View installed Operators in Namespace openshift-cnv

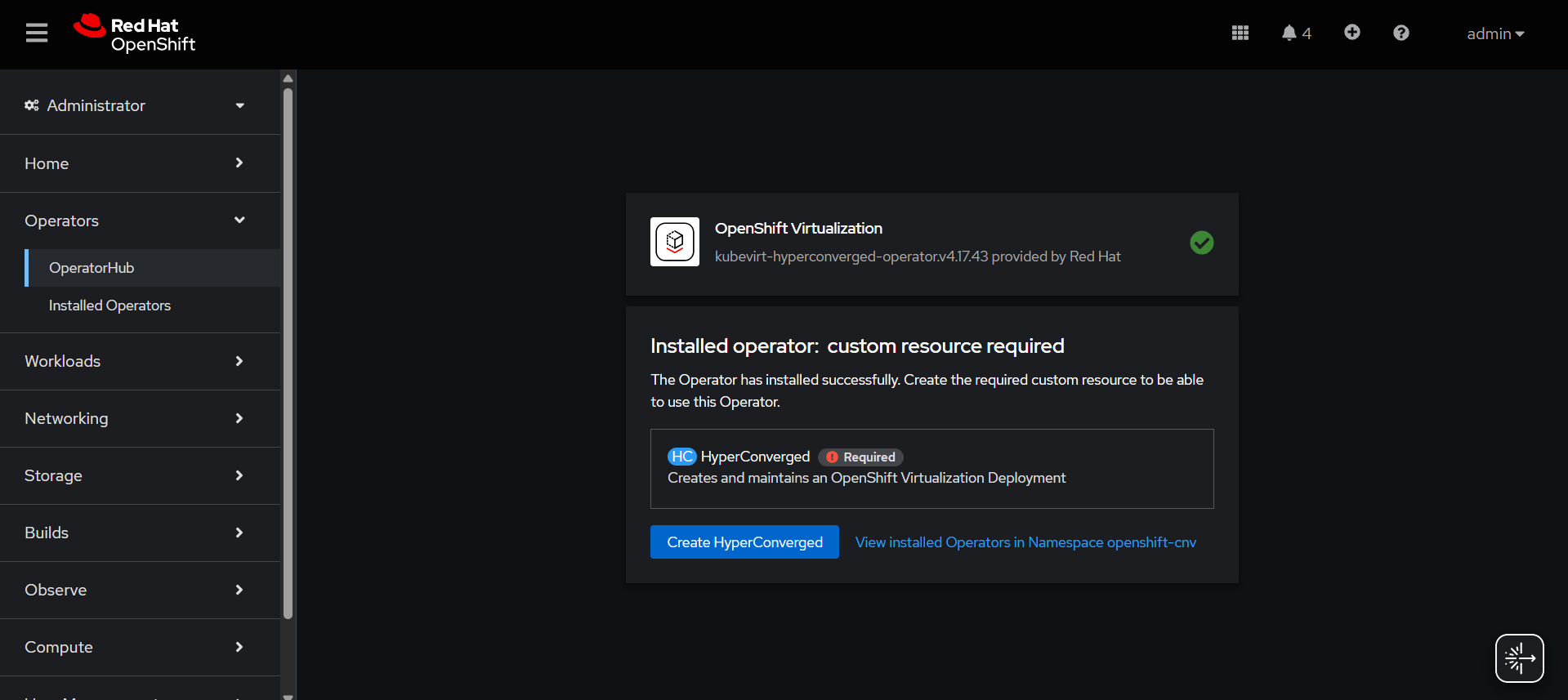(1025, 542)
